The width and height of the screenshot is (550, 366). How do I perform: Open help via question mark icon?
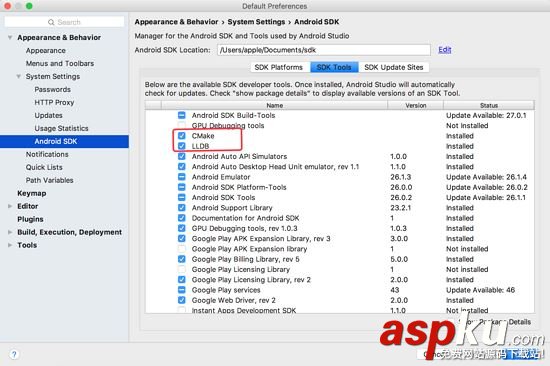click(14, 354)
